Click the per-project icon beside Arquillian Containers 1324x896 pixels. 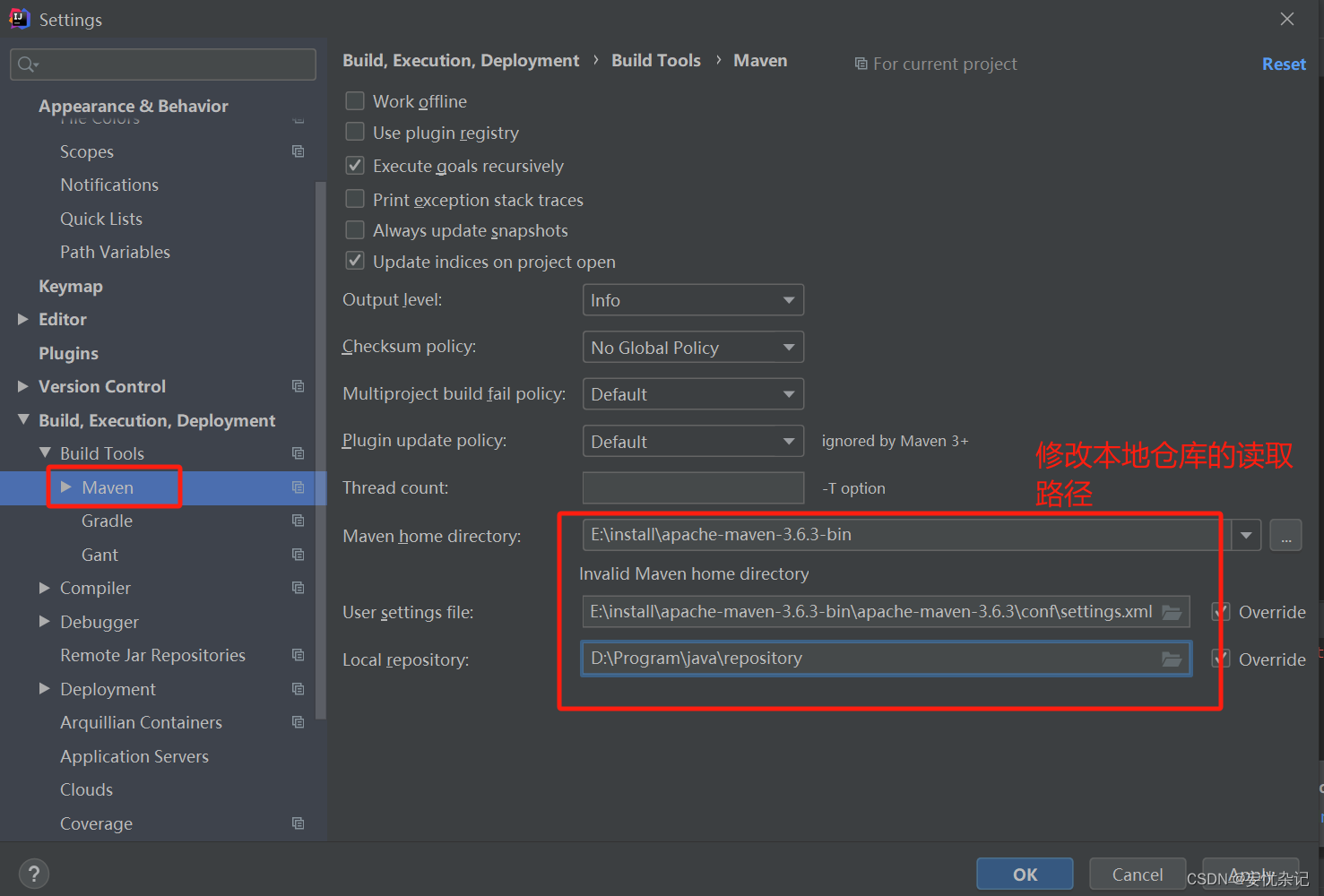pyautogui.click(x=299, y=722)
